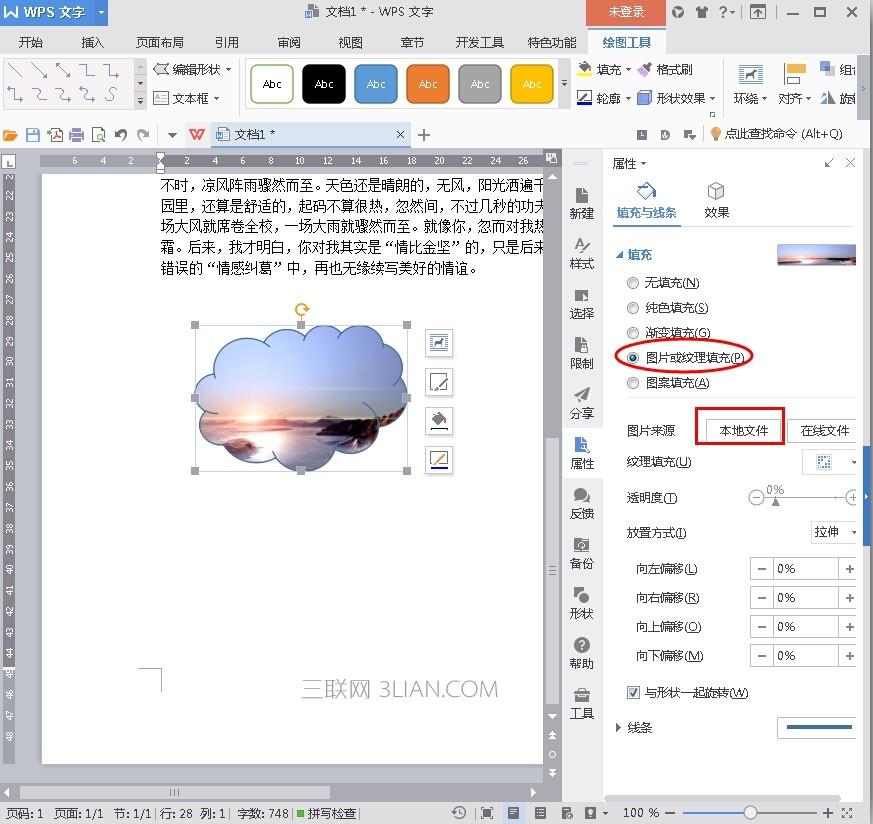Viewport: 873px width, 824px height.
Task: Open the 备份 backup sidebar icon
Action: 581,552
